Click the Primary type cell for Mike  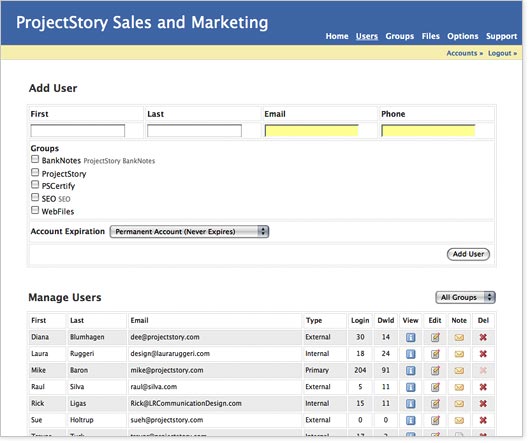pyautogui.click(x=317, y=370)
